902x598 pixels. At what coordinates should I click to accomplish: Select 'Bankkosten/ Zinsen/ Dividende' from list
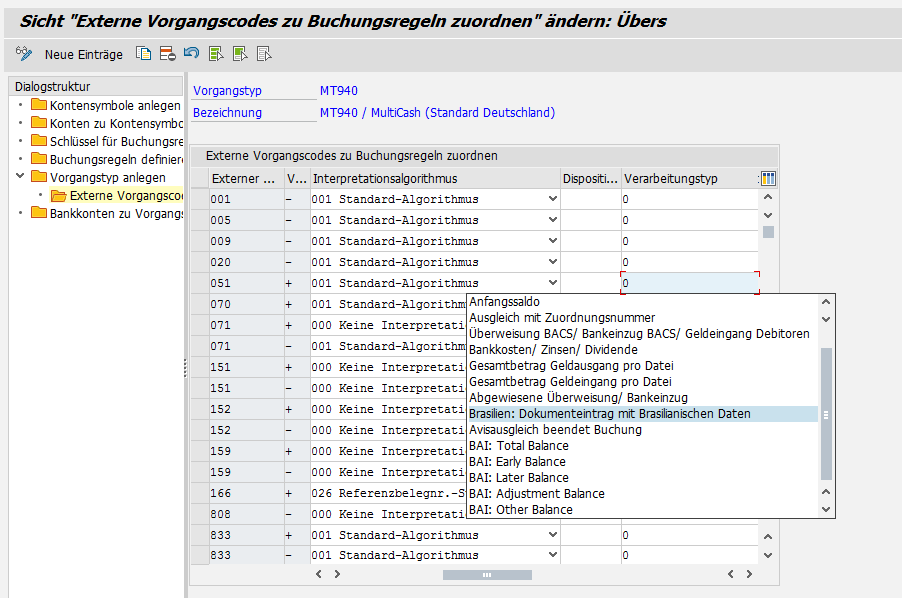553,350
